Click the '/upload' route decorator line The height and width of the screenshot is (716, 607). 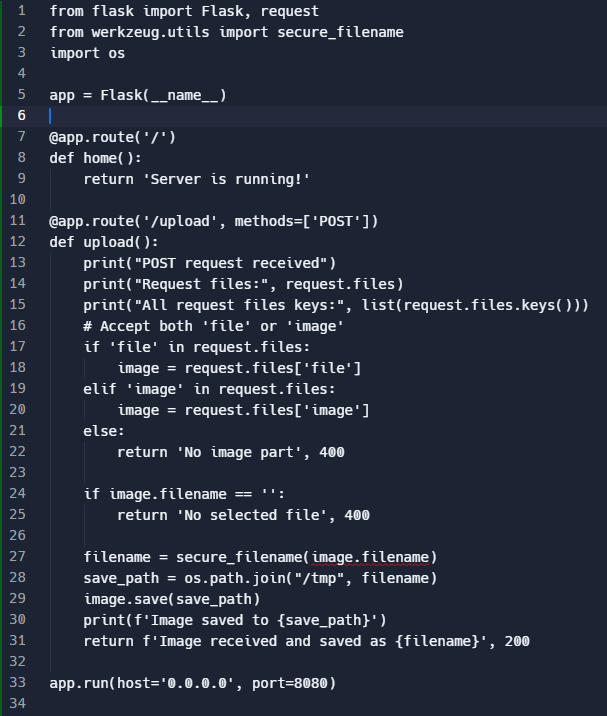(x=214, y=221)
